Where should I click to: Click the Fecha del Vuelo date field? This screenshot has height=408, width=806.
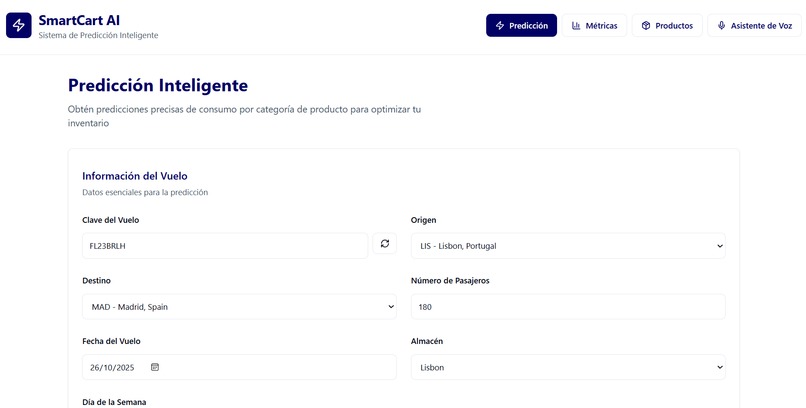point(239,367)
